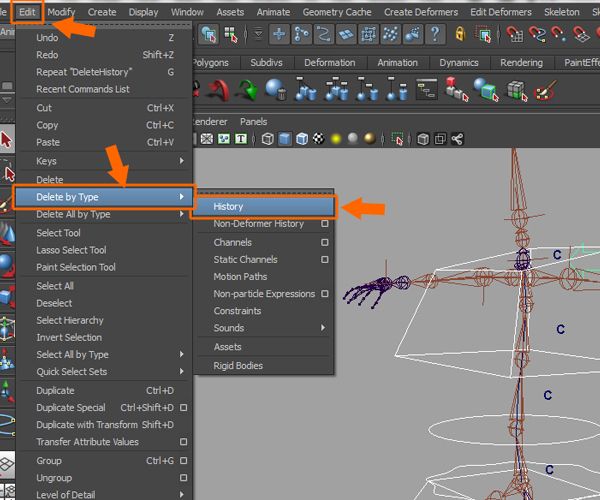This screenshot has height=500, width=600.
Task: Click the green curved arrow shelf icon
Action: pyautogui.click(x=247, y=90)
